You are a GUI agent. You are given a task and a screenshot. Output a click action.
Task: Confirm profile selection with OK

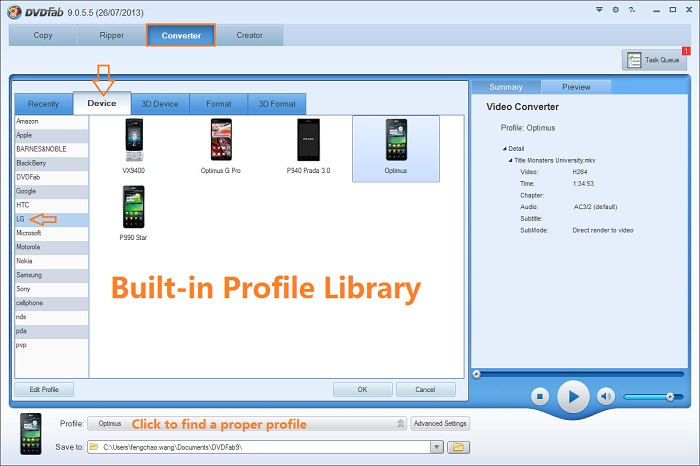362,390
